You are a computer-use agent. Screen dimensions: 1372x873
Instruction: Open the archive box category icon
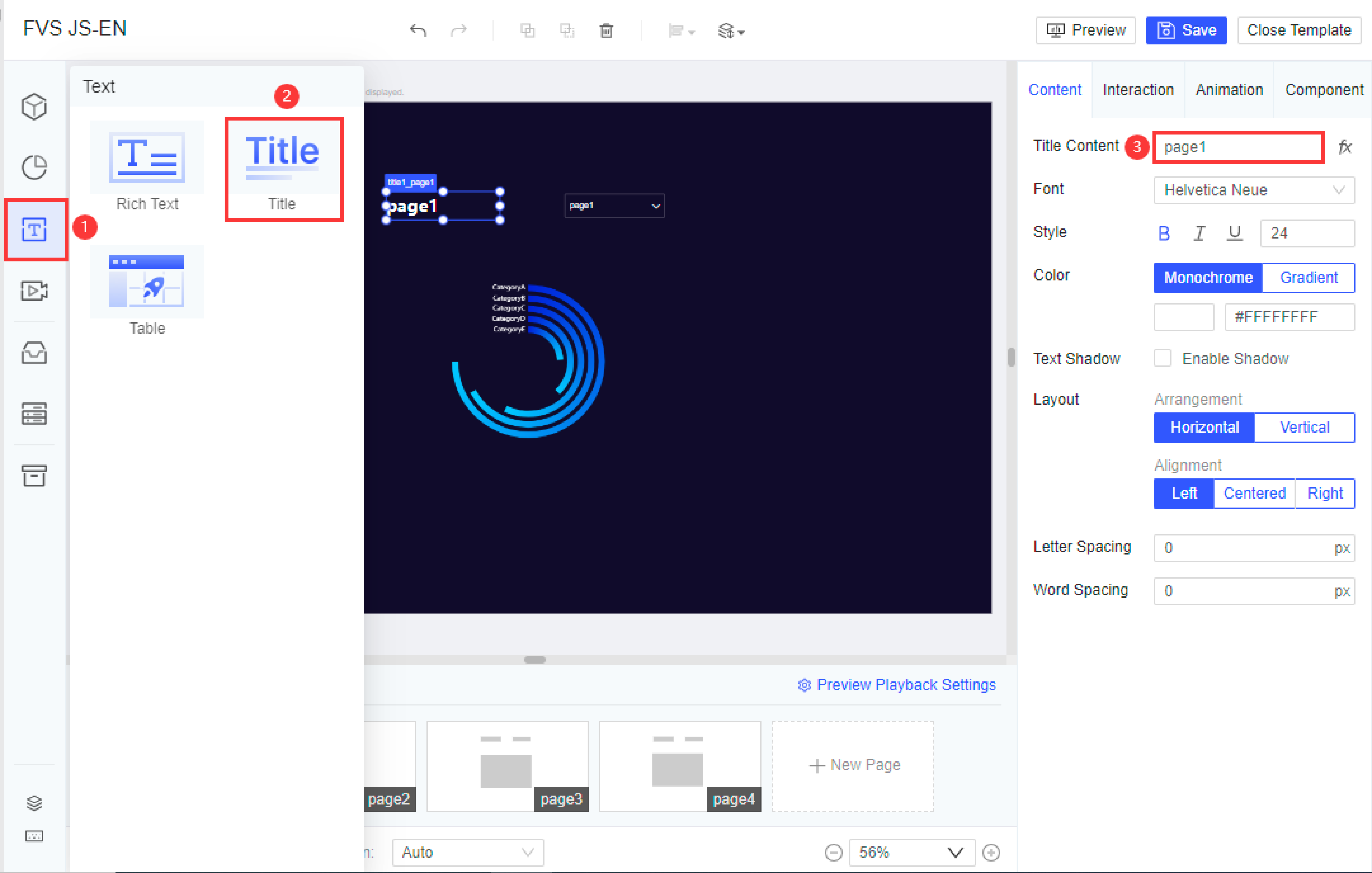click(34, 476)
